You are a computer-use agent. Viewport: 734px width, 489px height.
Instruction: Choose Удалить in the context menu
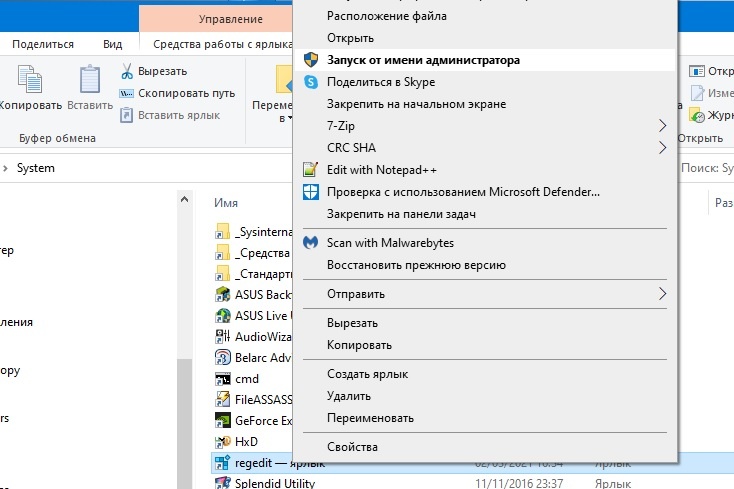pos(485,396)
